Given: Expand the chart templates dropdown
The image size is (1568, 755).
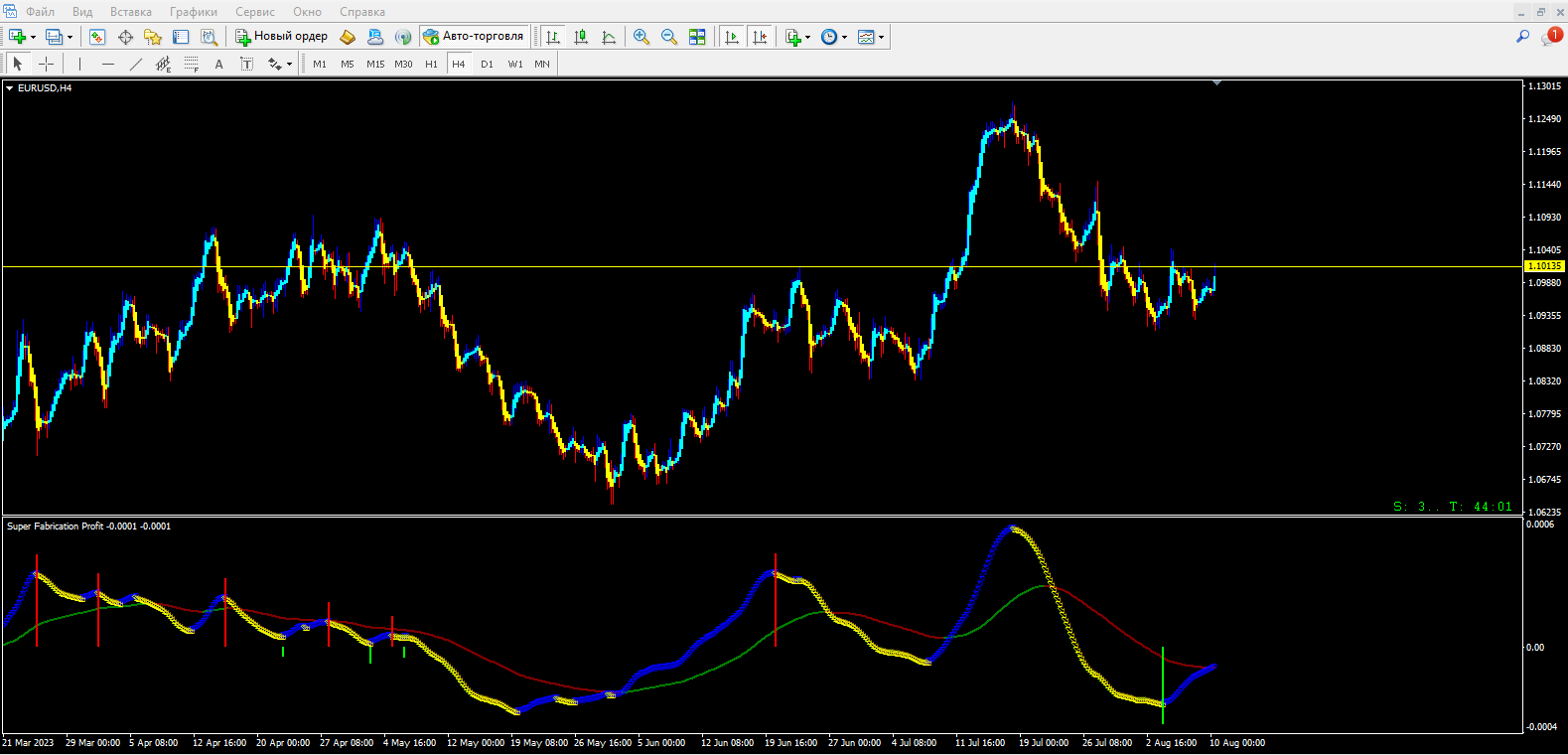Looking at the screenshot, I should click(881, 37).
